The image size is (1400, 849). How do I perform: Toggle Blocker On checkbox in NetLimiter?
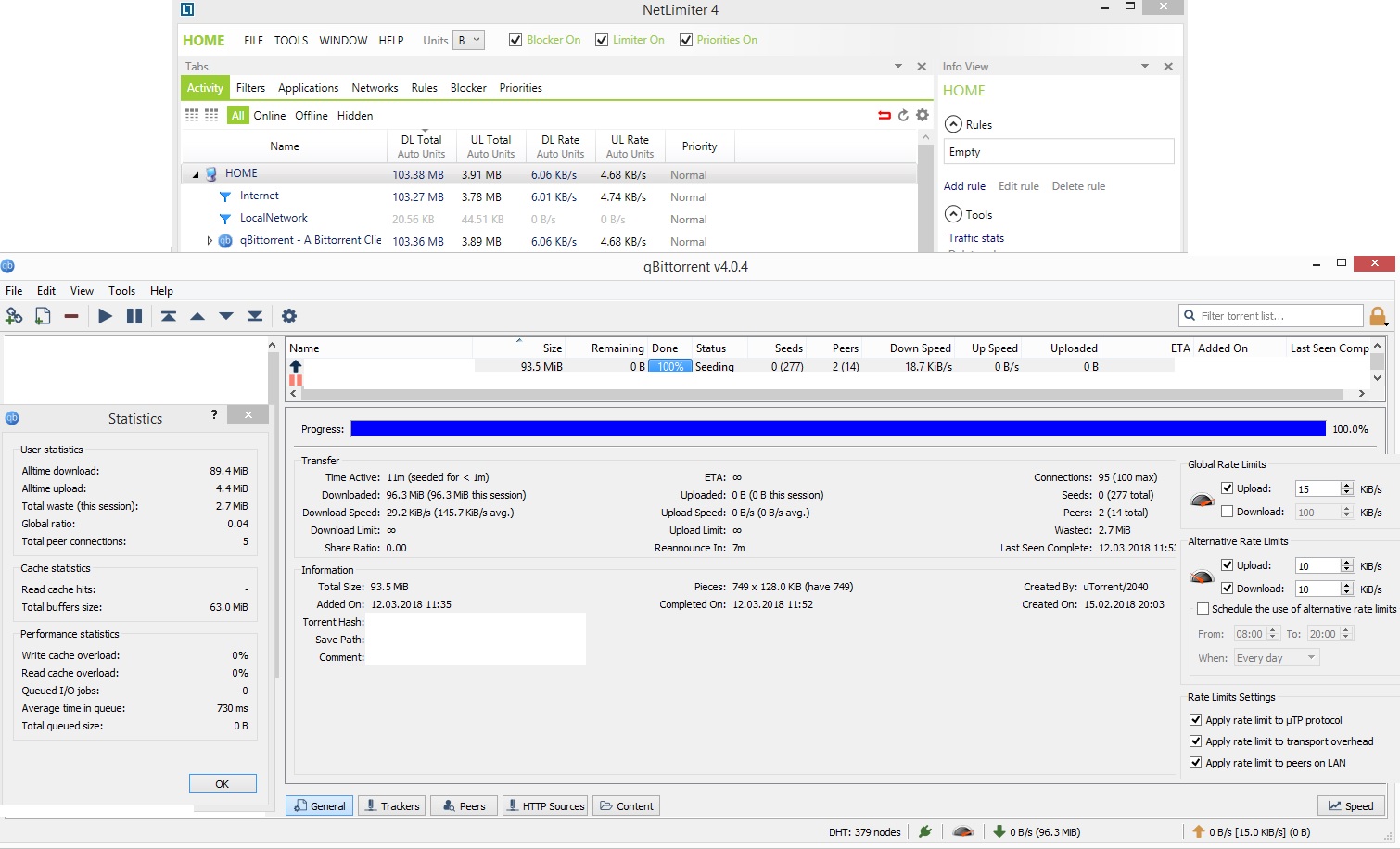pos(515,40)
